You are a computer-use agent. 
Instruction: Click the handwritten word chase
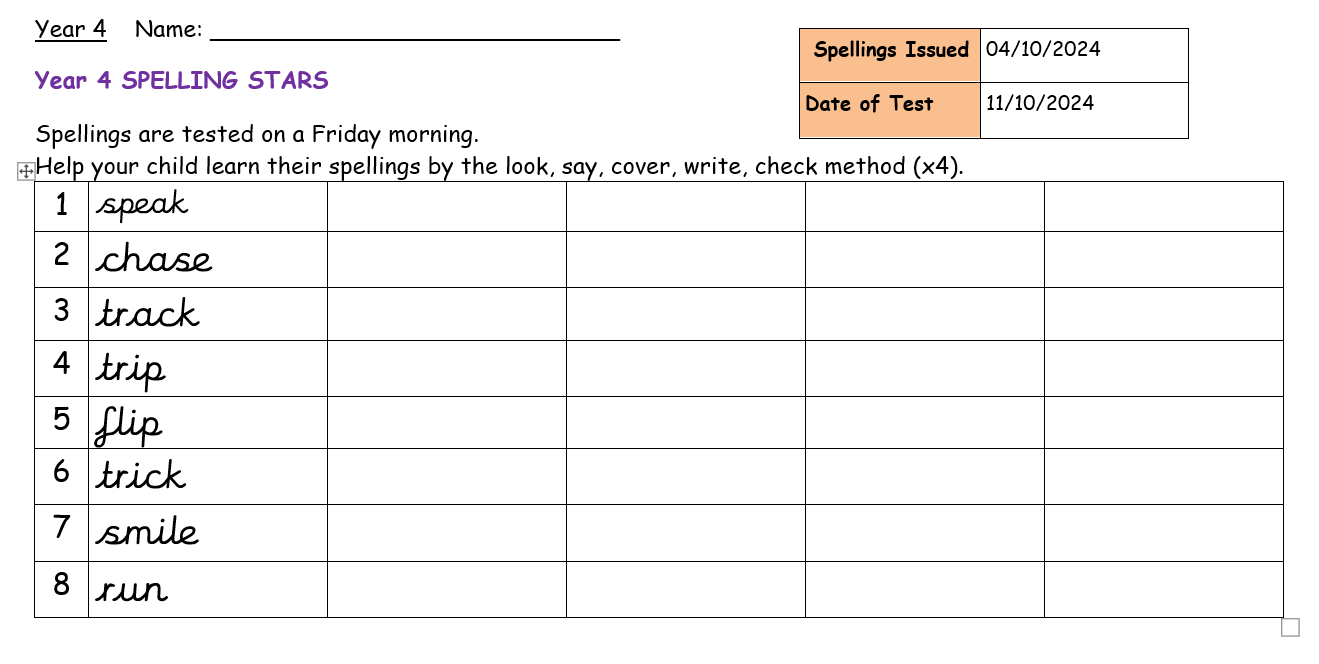pos(154,260)
